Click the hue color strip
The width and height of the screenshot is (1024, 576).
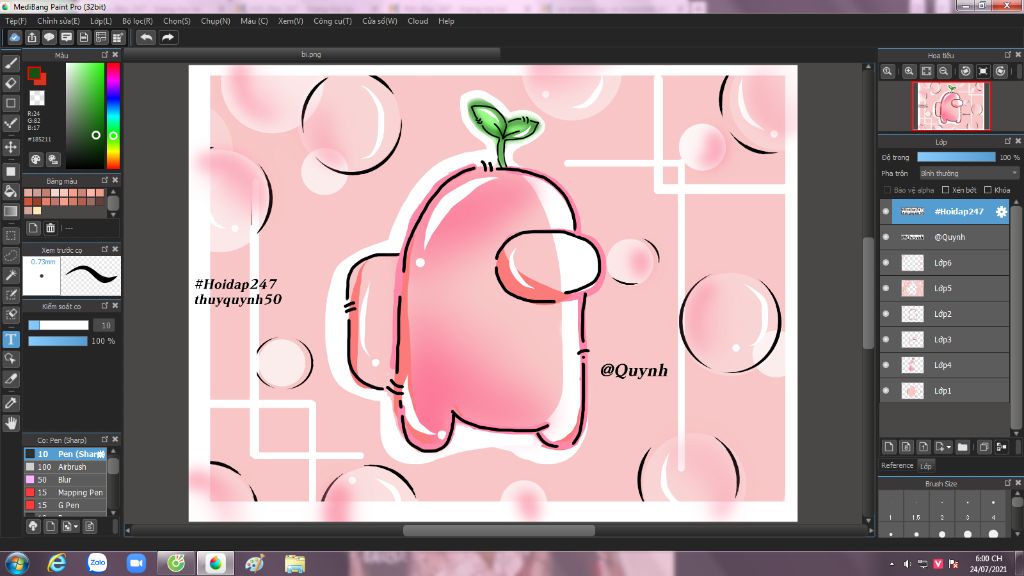coord(113,116)
